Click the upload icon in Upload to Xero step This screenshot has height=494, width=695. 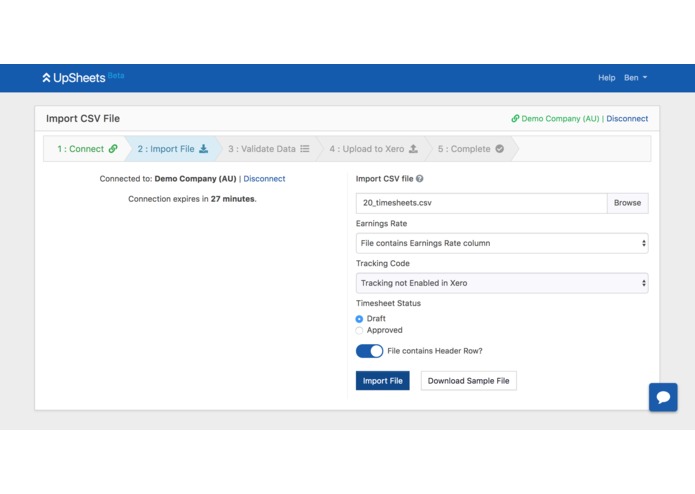[413, 149]
